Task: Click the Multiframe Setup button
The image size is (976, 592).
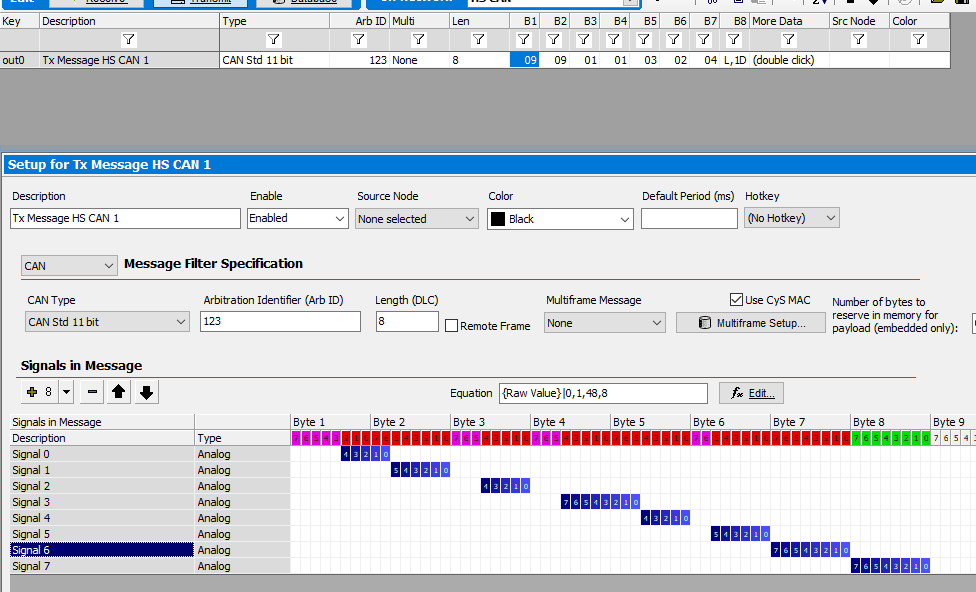Action: [751, 323]
